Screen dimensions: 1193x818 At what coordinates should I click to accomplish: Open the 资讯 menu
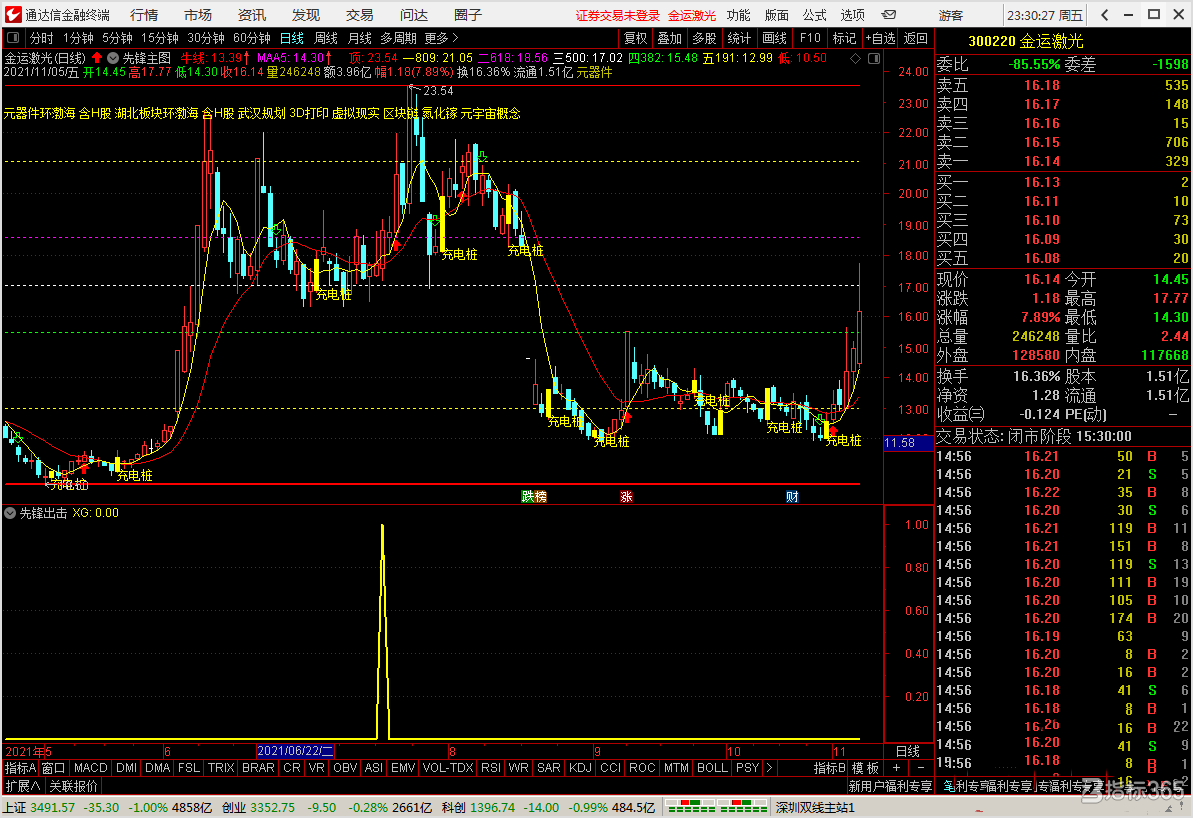[x=252, y=14]
